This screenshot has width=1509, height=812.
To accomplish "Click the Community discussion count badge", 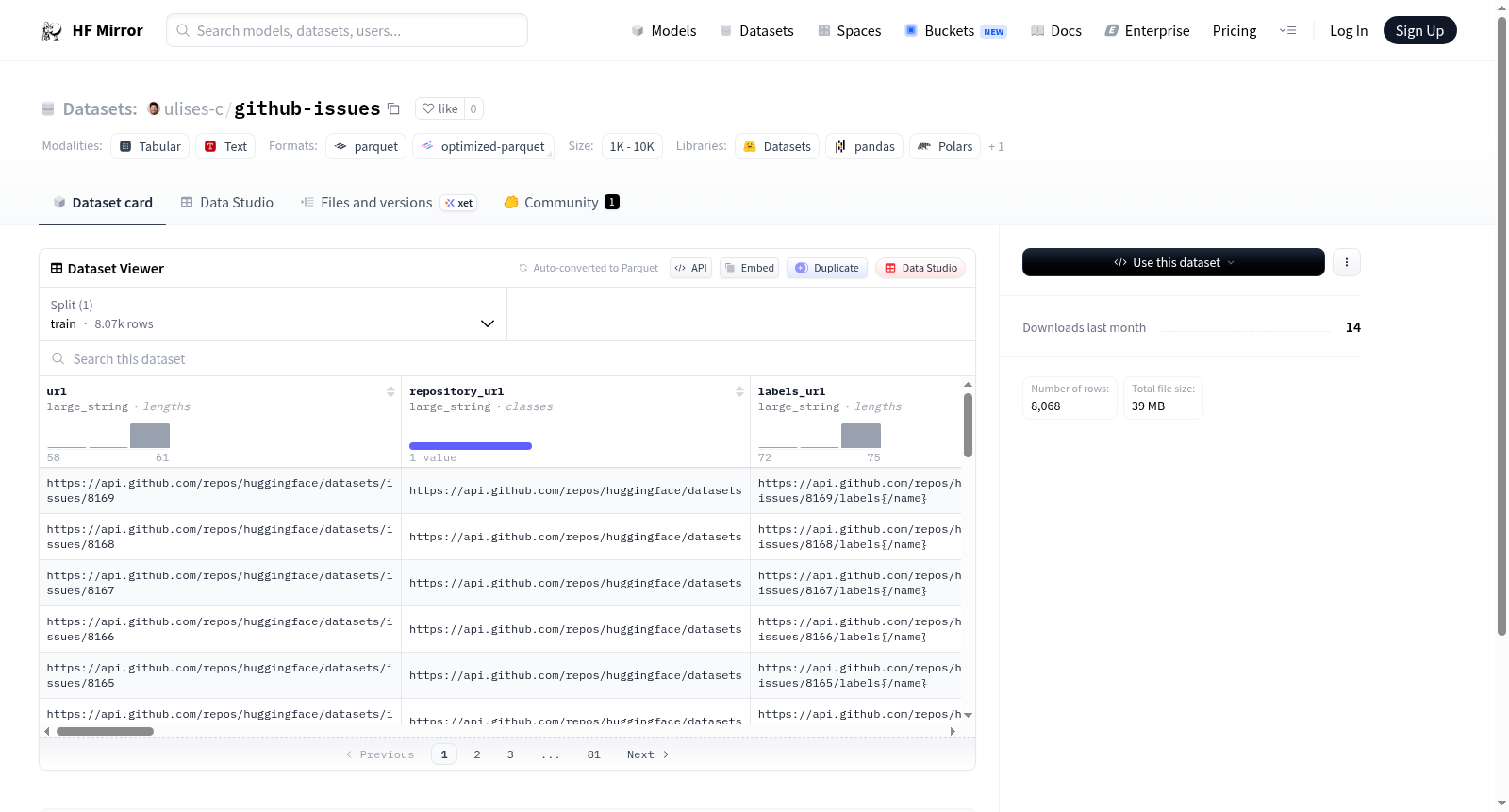I will coord(612,202).
